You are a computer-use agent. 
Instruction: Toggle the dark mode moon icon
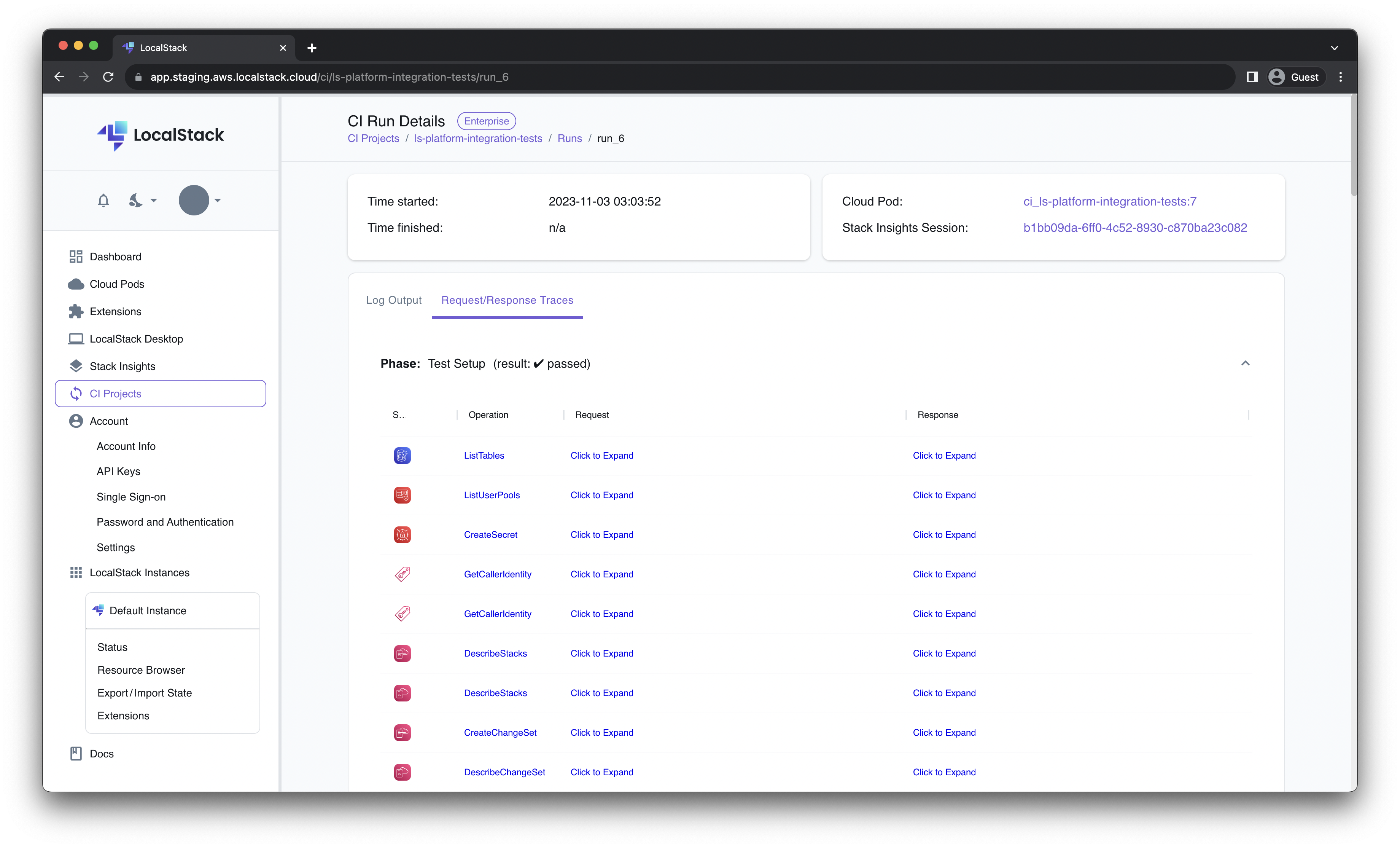coord(135,200)
